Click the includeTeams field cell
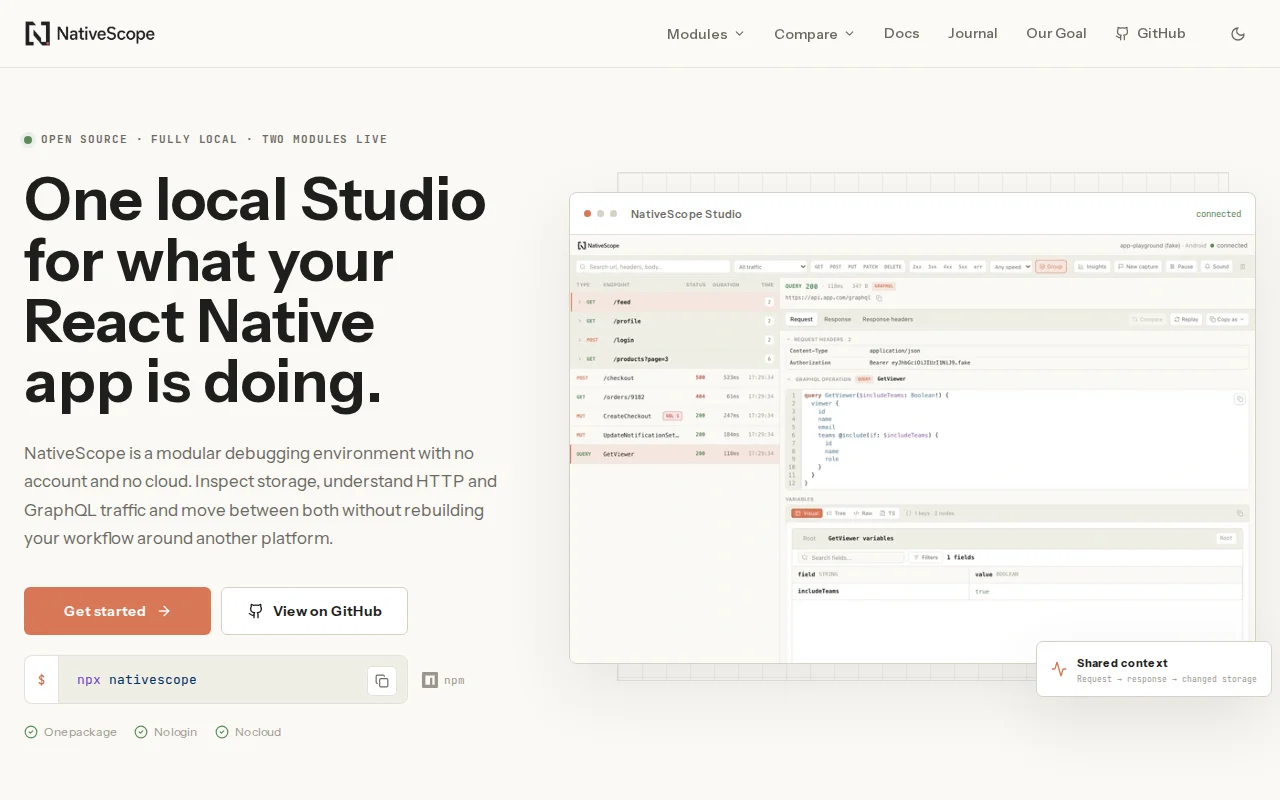Screen dimensions: 1280x800 tap(882, 591)
